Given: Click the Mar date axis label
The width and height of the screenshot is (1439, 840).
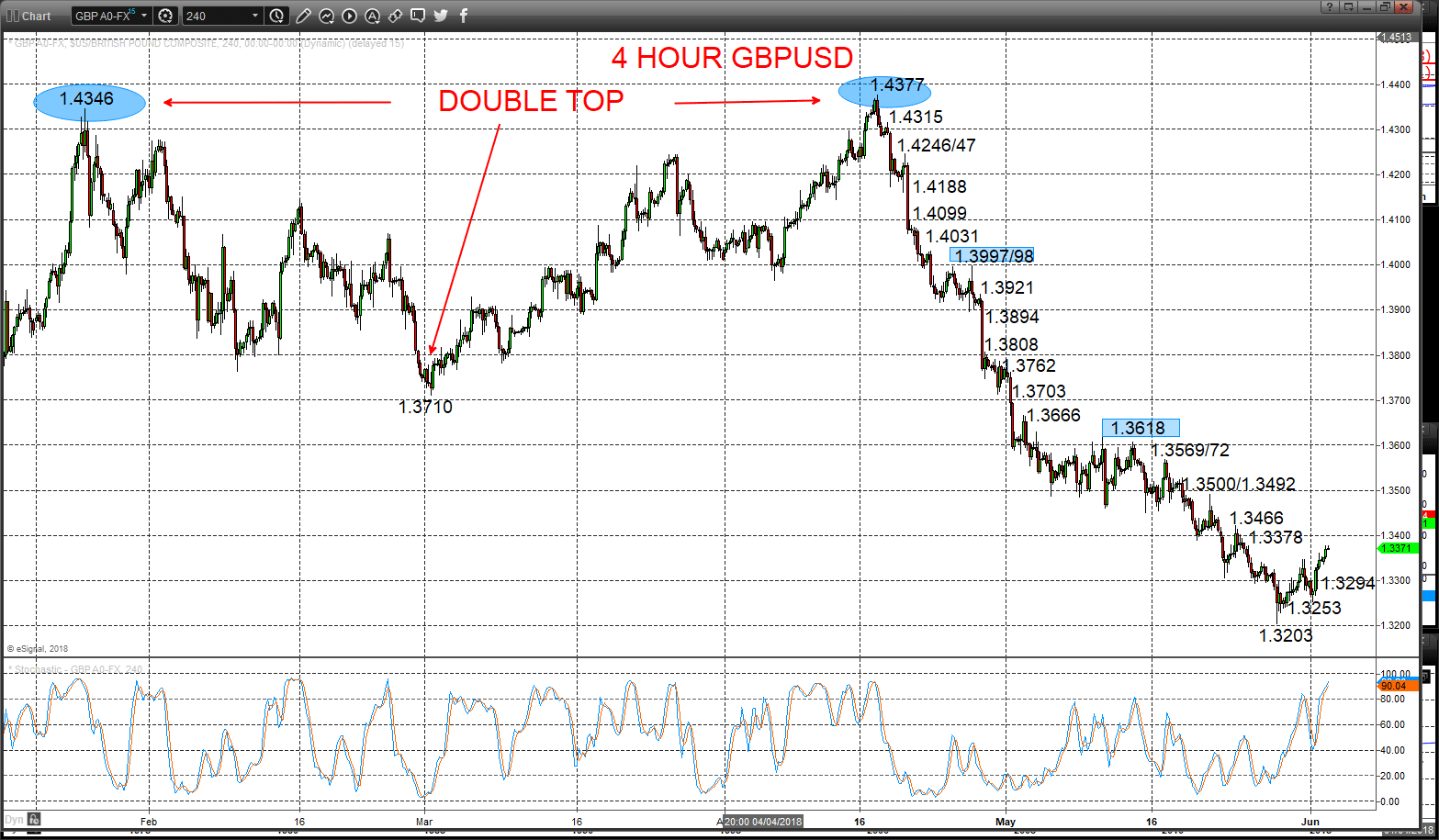Looking at the screenshot, I should click(423, 822).
